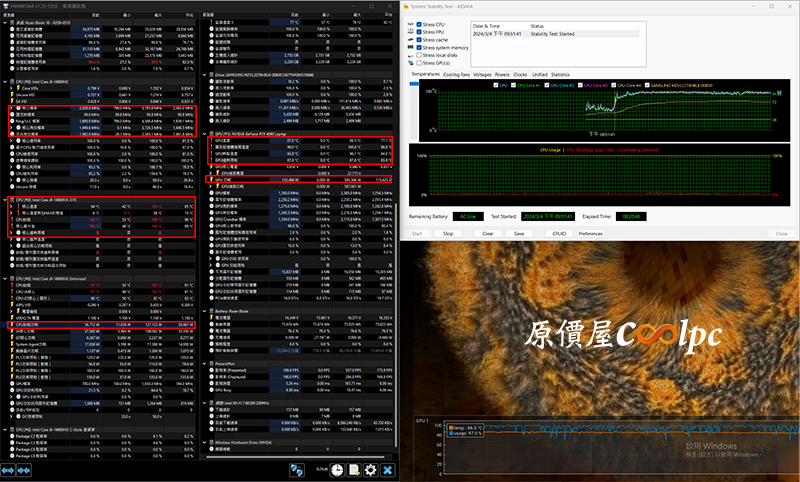
Task: Collapse PresentMon sensor group
Action: click(205, 364)
